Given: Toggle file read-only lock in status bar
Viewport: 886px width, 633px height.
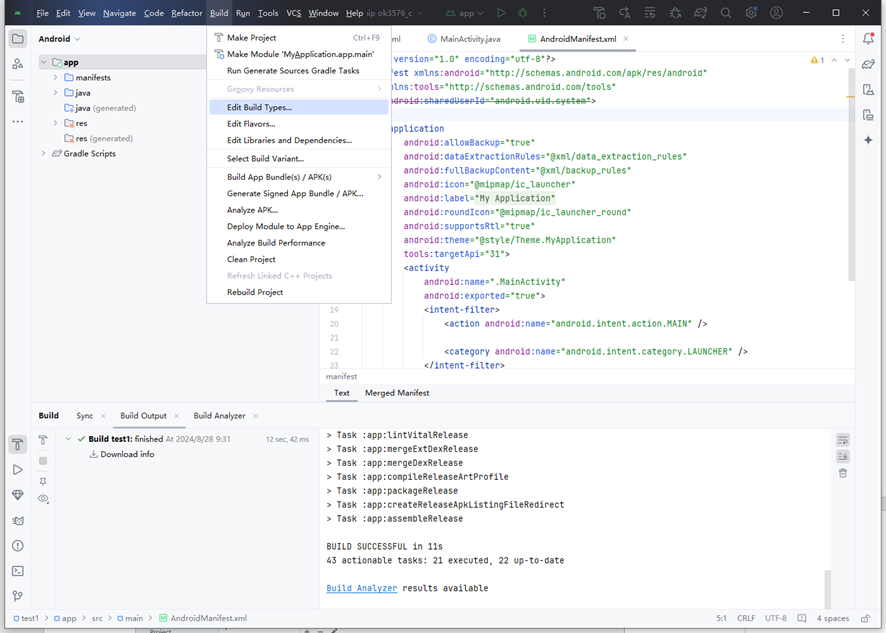Looking at the screenshot, I should pos(865,618).
